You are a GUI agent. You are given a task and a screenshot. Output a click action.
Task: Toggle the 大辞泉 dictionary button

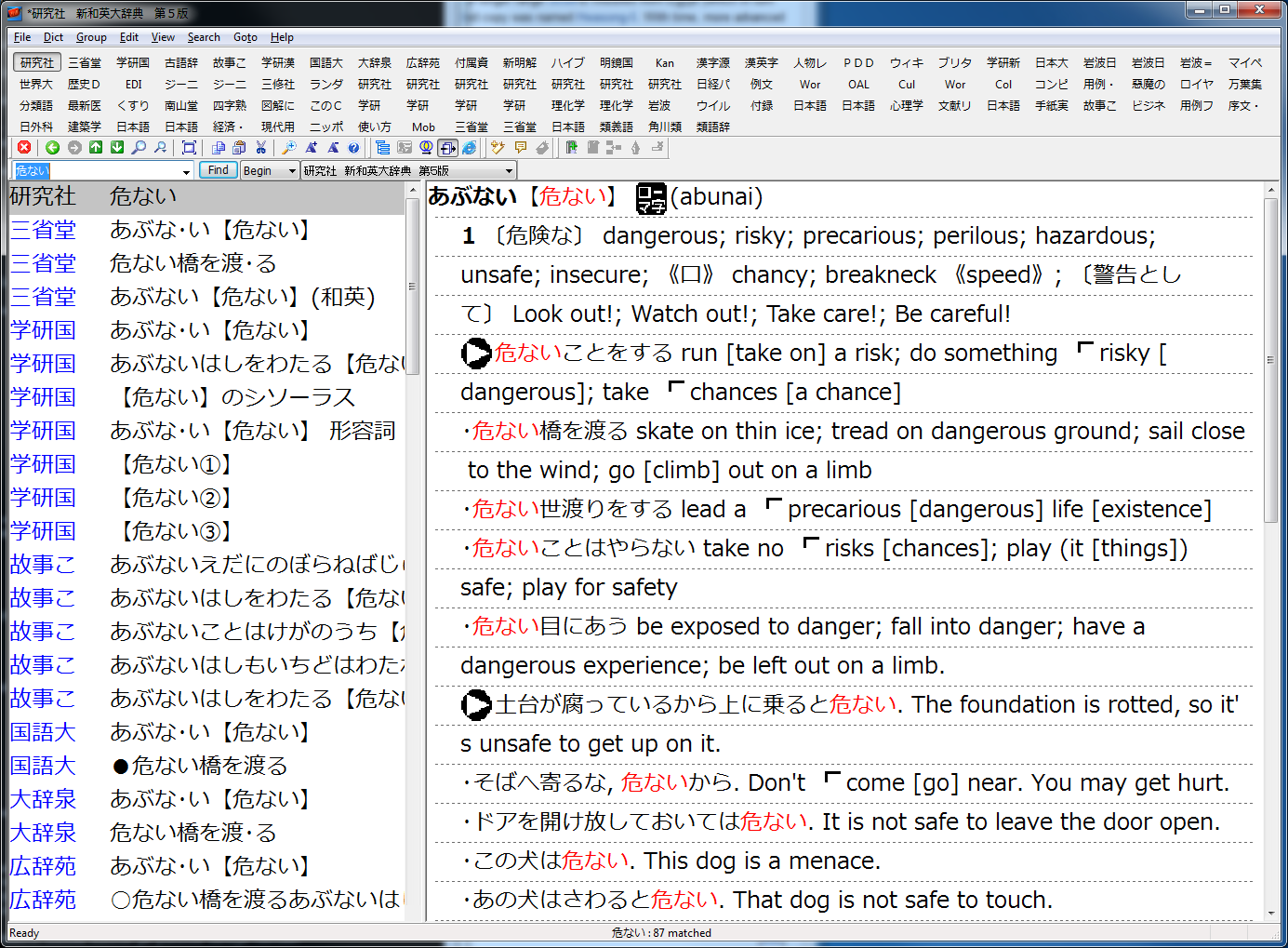375,62
